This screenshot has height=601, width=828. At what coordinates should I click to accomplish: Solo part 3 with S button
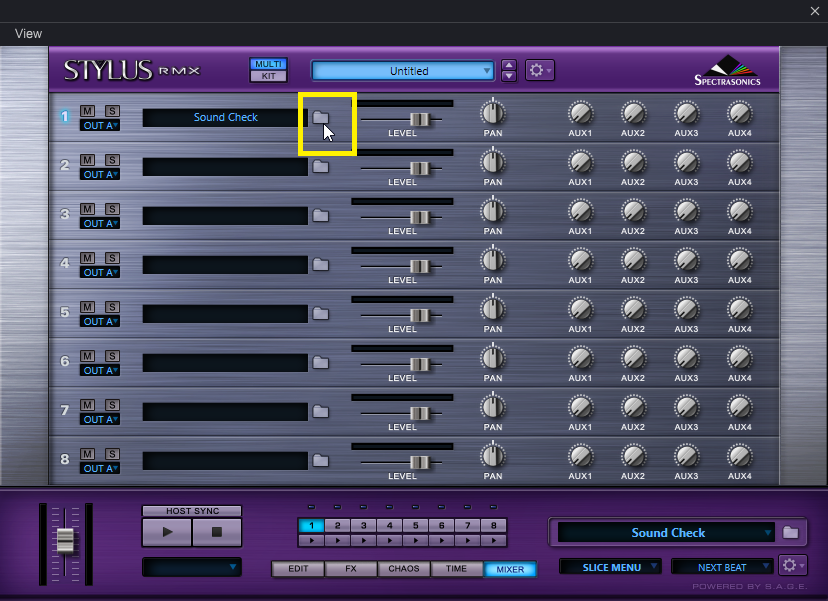112,209
